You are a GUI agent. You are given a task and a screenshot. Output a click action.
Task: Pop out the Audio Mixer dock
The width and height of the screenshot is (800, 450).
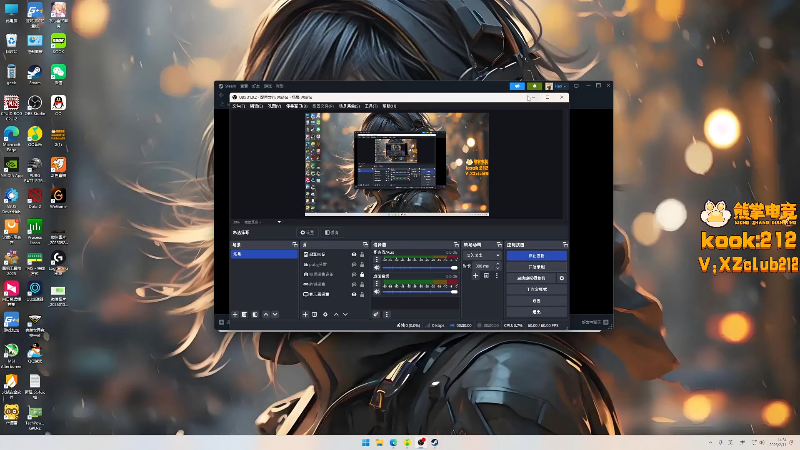point(456,245)
